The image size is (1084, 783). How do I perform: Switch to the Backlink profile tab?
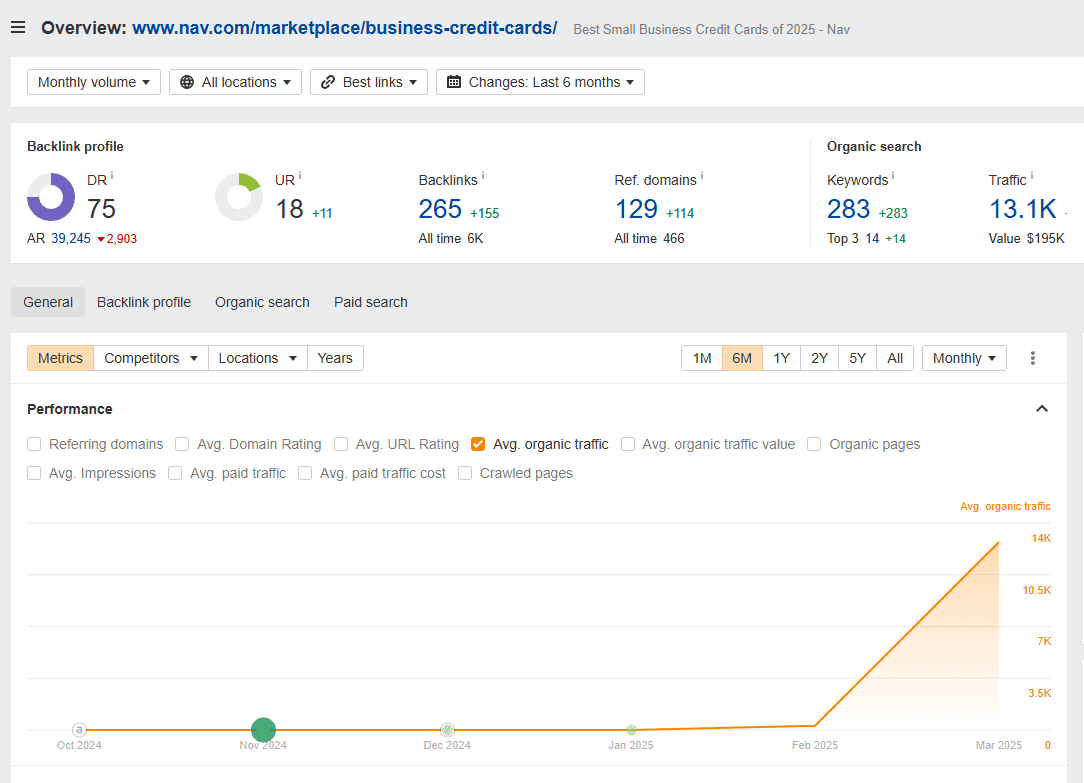pyautogui.click(x=144, y=302)
